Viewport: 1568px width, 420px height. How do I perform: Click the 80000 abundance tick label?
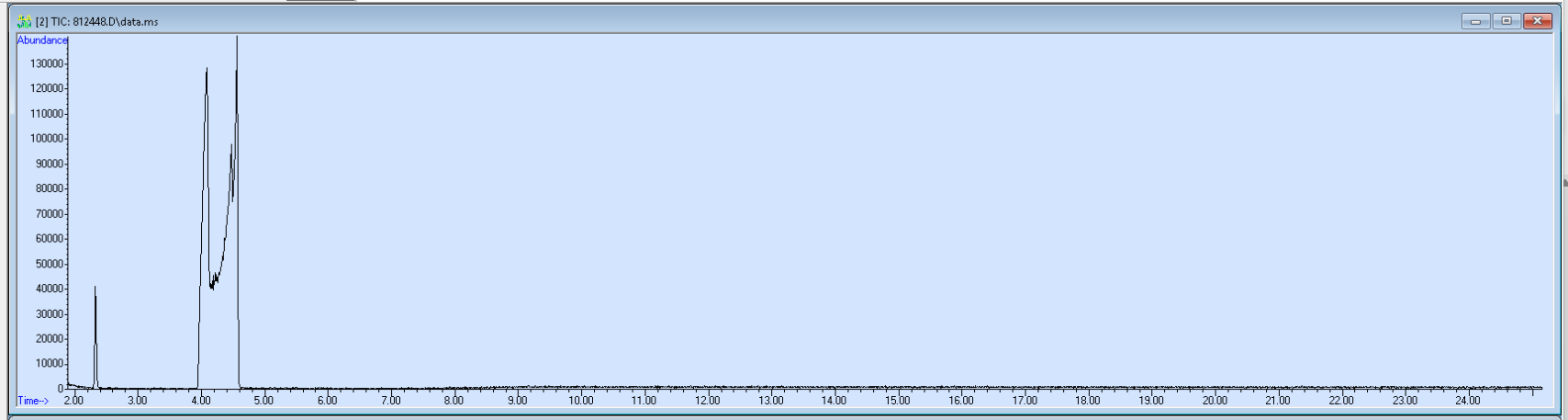pyautogui.click(x=50, y=188)
